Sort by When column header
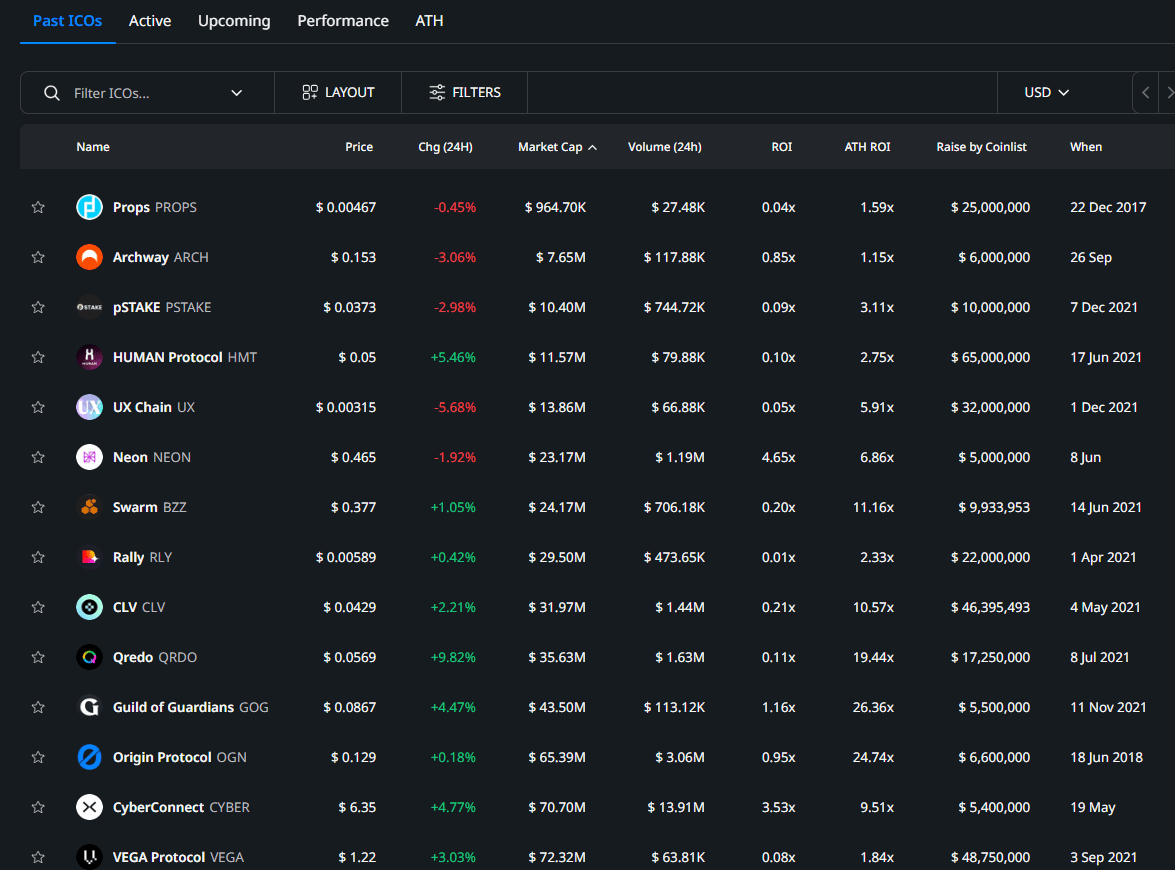 (x=1086, y=147)
